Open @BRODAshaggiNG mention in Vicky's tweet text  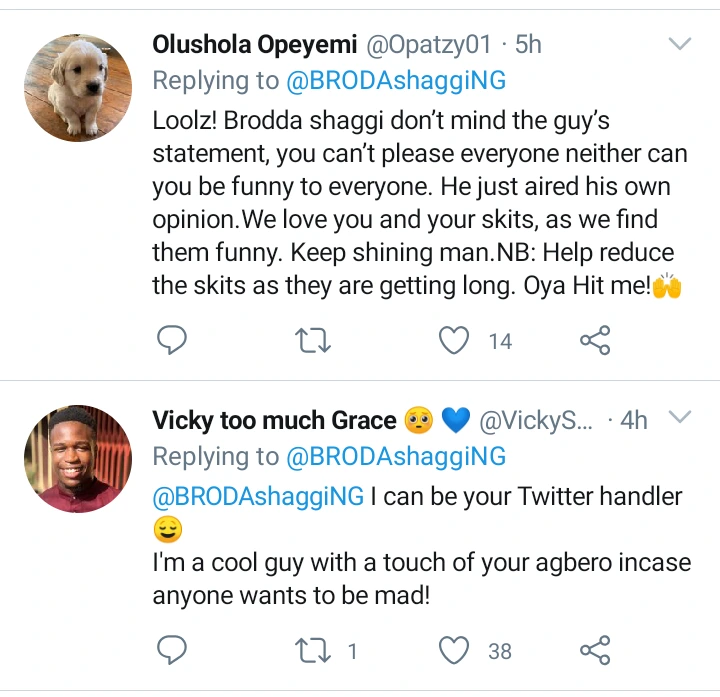258,495
